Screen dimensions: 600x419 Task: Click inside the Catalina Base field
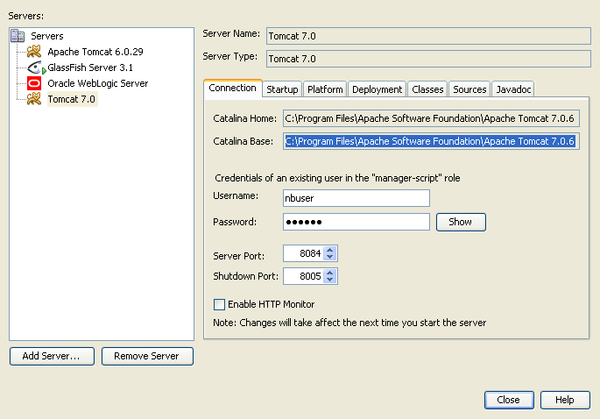430,142
